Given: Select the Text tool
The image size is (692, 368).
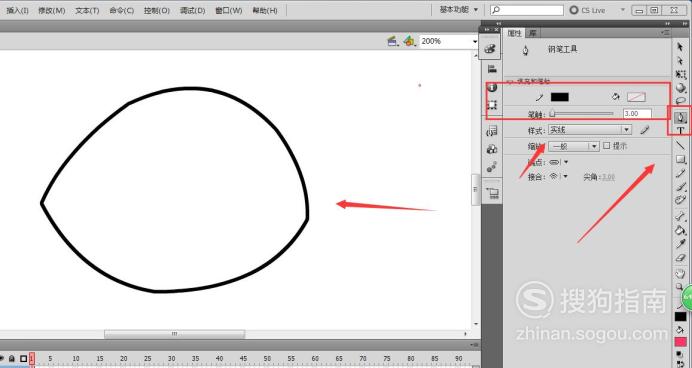Looking at the screenshot, I should coord(680,131).
